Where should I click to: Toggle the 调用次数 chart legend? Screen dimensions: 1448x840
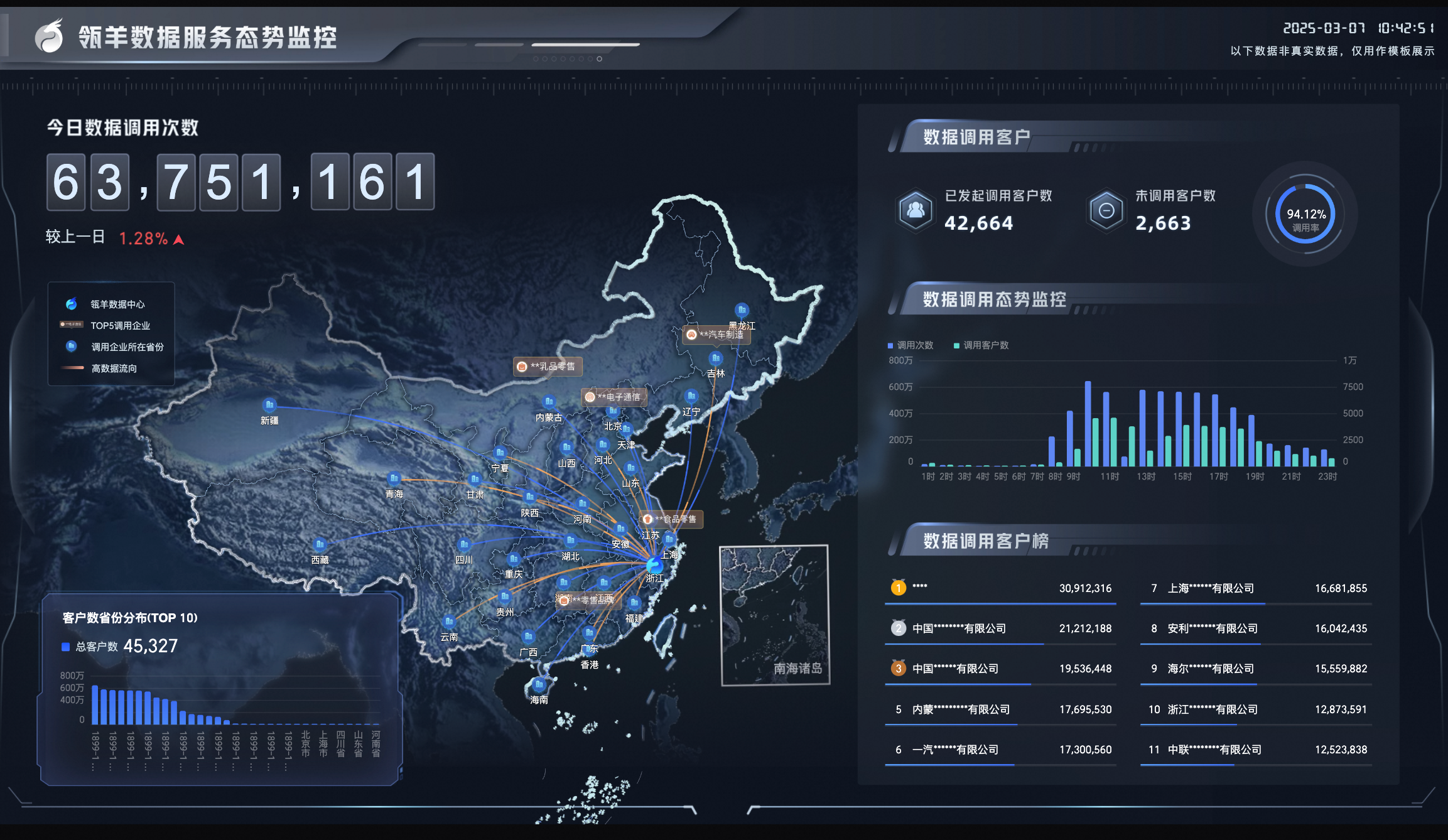910,345
